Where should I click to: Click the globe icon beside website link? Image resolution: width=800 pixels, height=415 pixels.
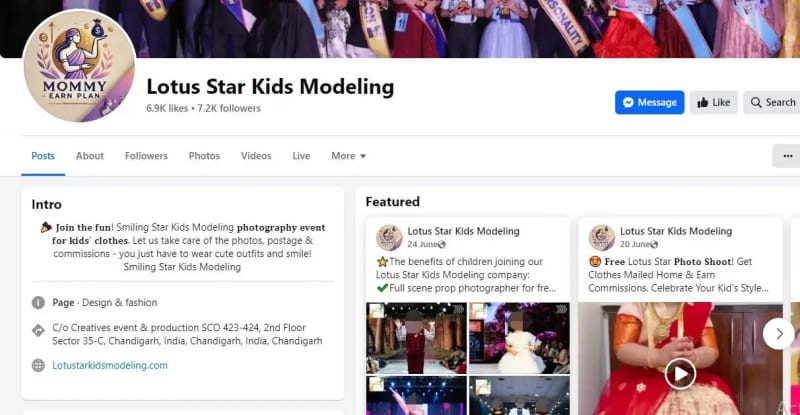coord(38,365)
